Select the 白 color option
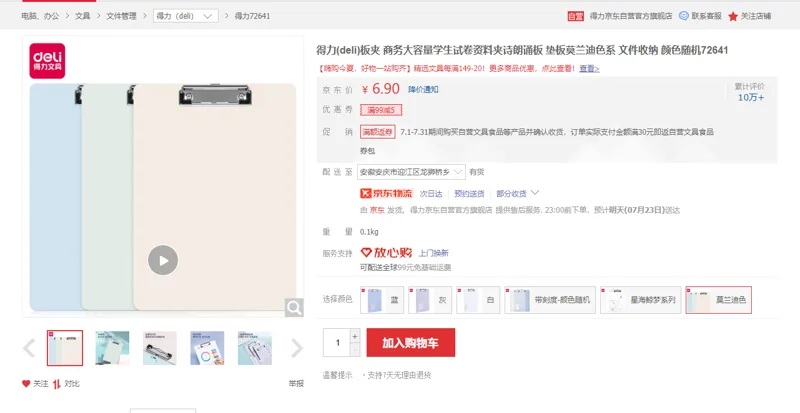 click(x=478, y=300)
